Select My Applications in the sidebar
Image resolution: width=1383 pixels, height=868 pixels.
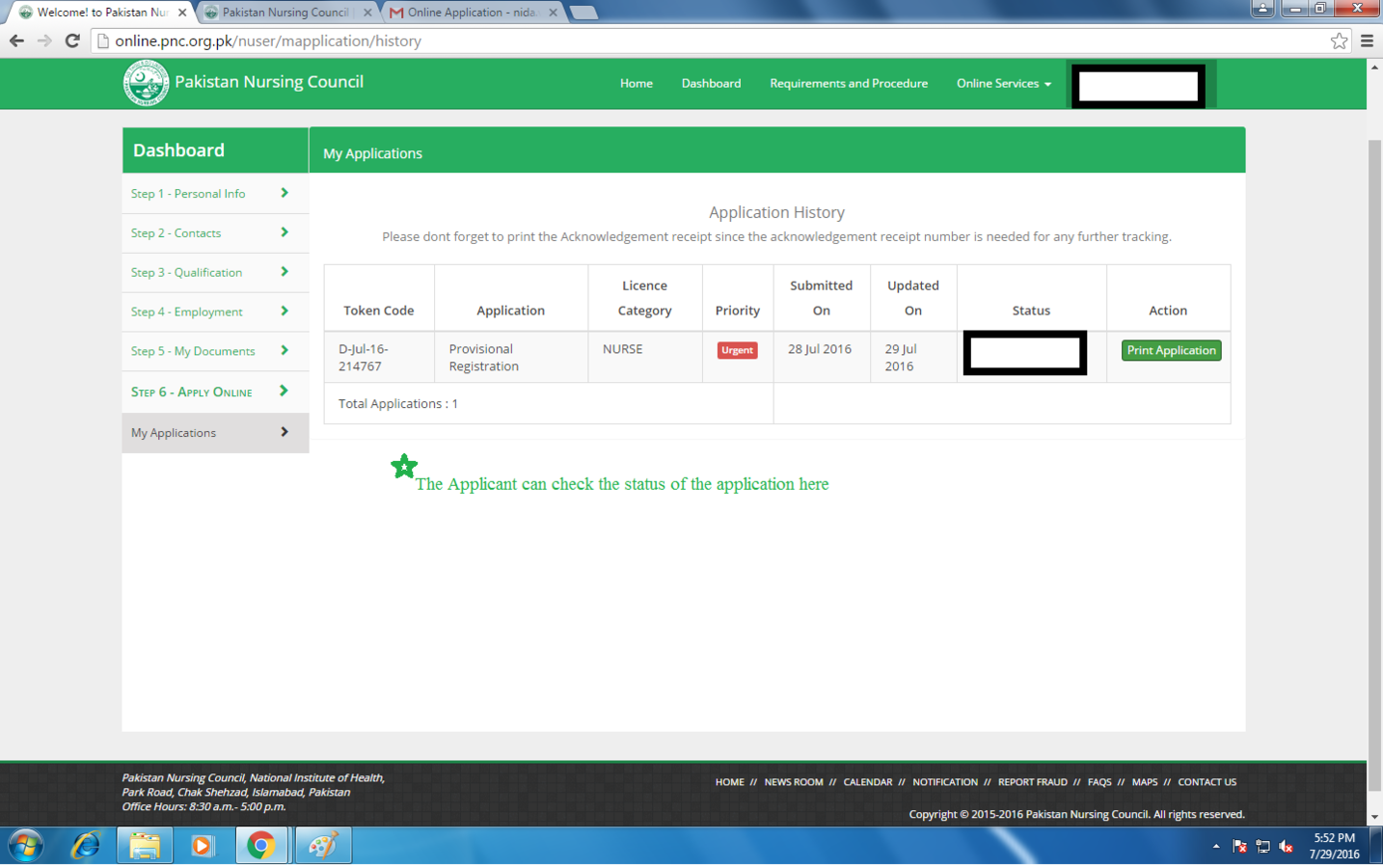pyautogui.click(x=215, y=433)
